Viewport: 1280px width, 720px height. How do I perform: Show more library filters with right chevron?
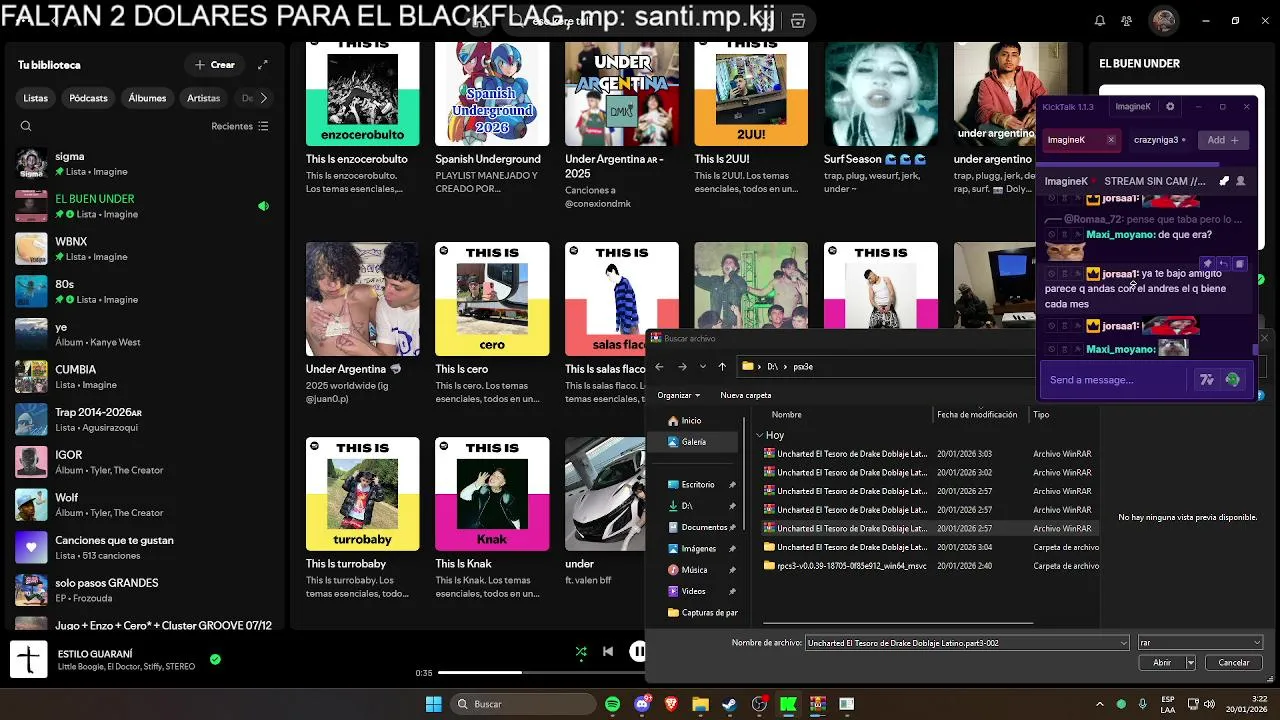tap(263, 98)
